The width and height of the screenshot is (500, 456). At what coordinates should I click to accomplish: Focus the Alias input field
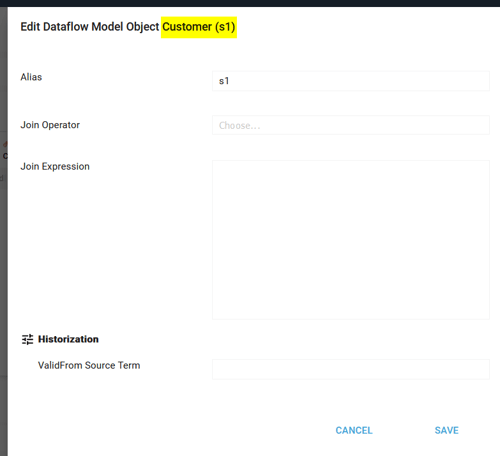click(x=351, y=81)
